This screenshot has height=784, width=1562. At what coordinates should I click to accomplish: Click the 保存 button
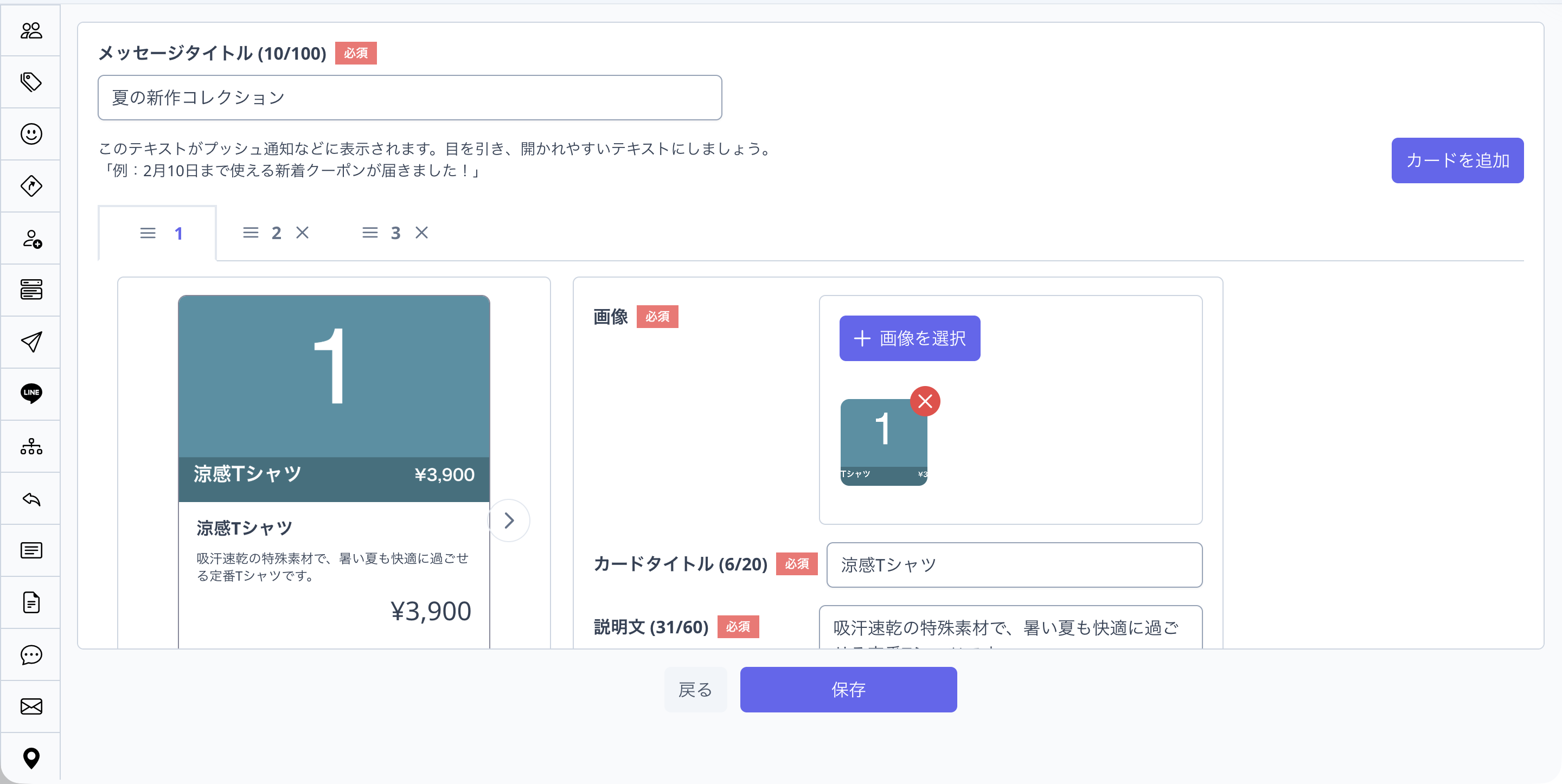848,690
